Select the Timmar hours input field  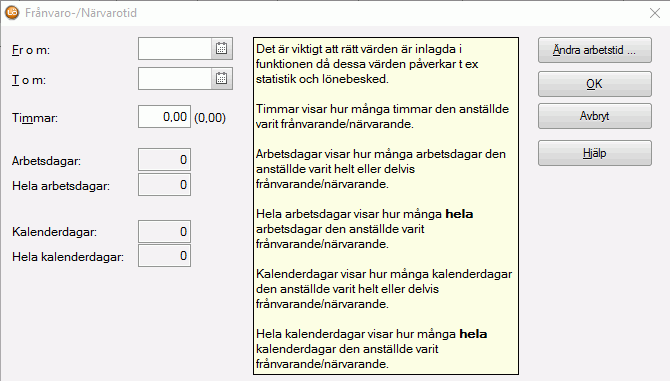coord(165,117)
